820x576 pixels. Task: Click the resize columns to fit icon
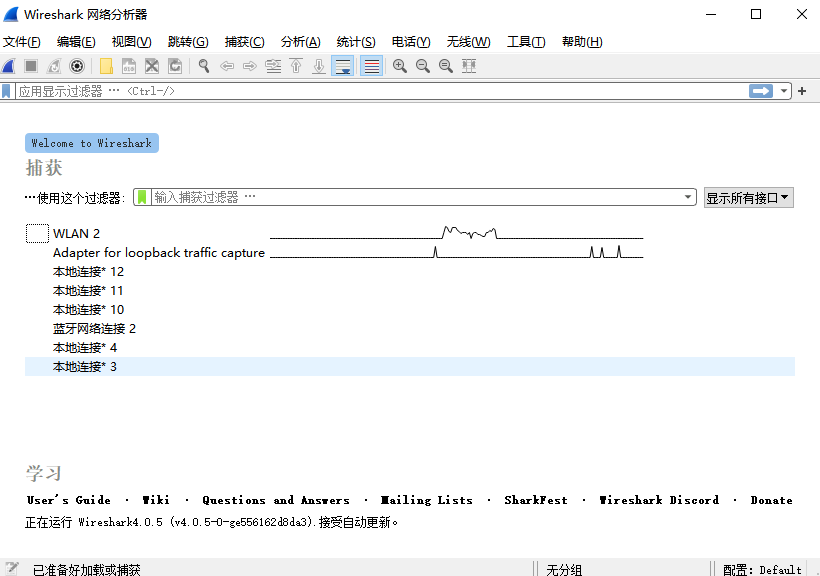click(x=469, y=66)
